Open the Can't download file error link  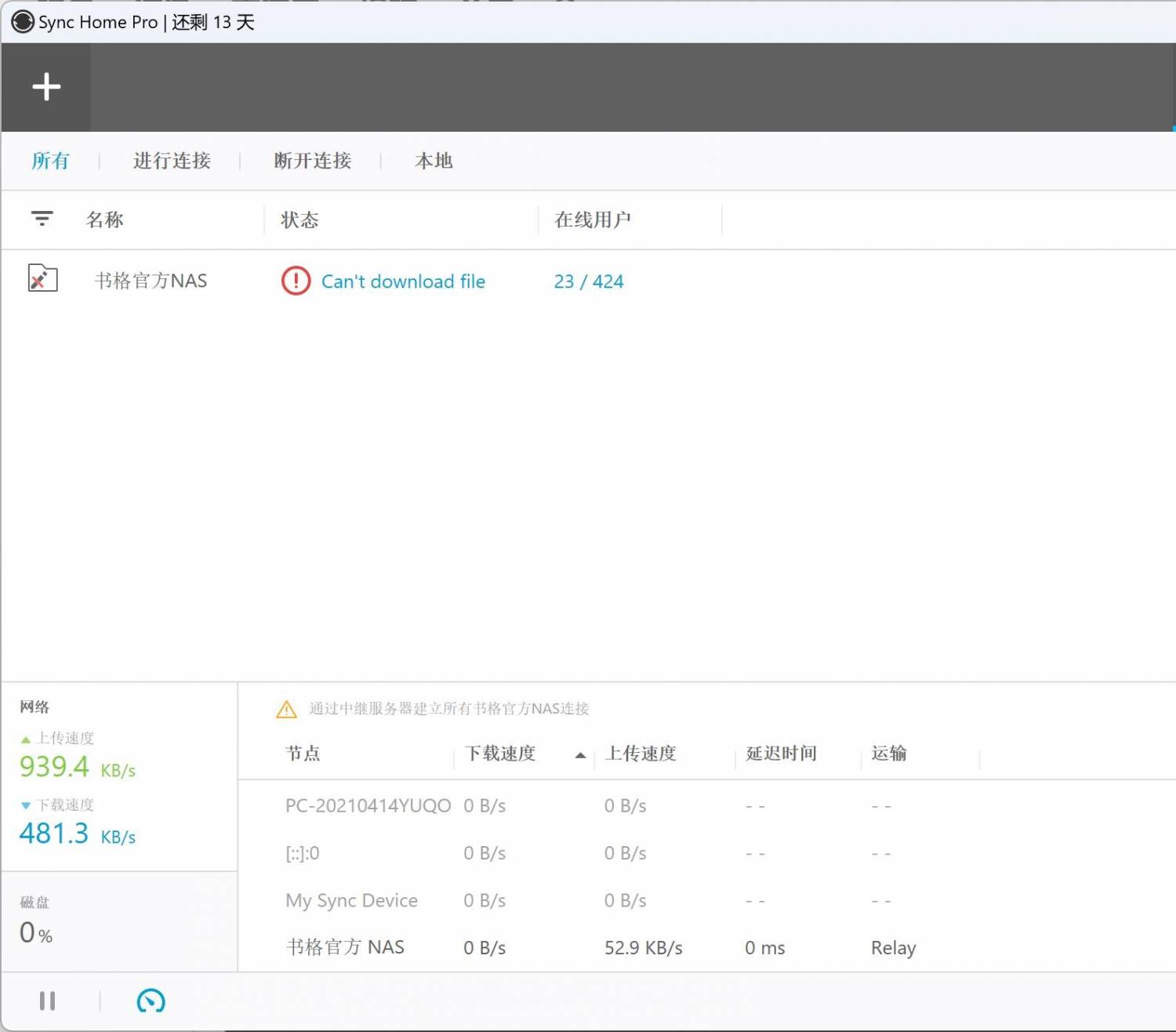tap(403, 282)
